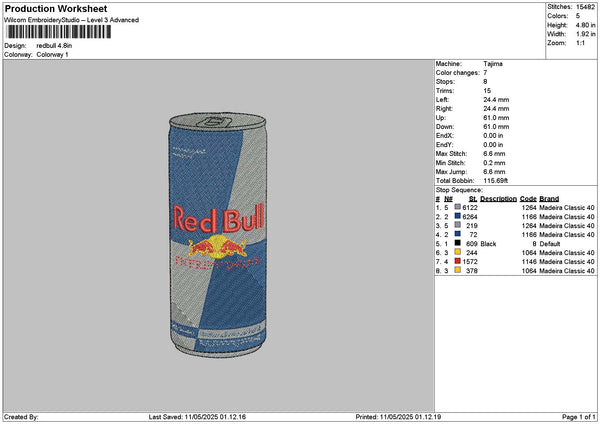Select the gray swatch in stop sequence row 1
600x424 pixels.
(457, 207)
